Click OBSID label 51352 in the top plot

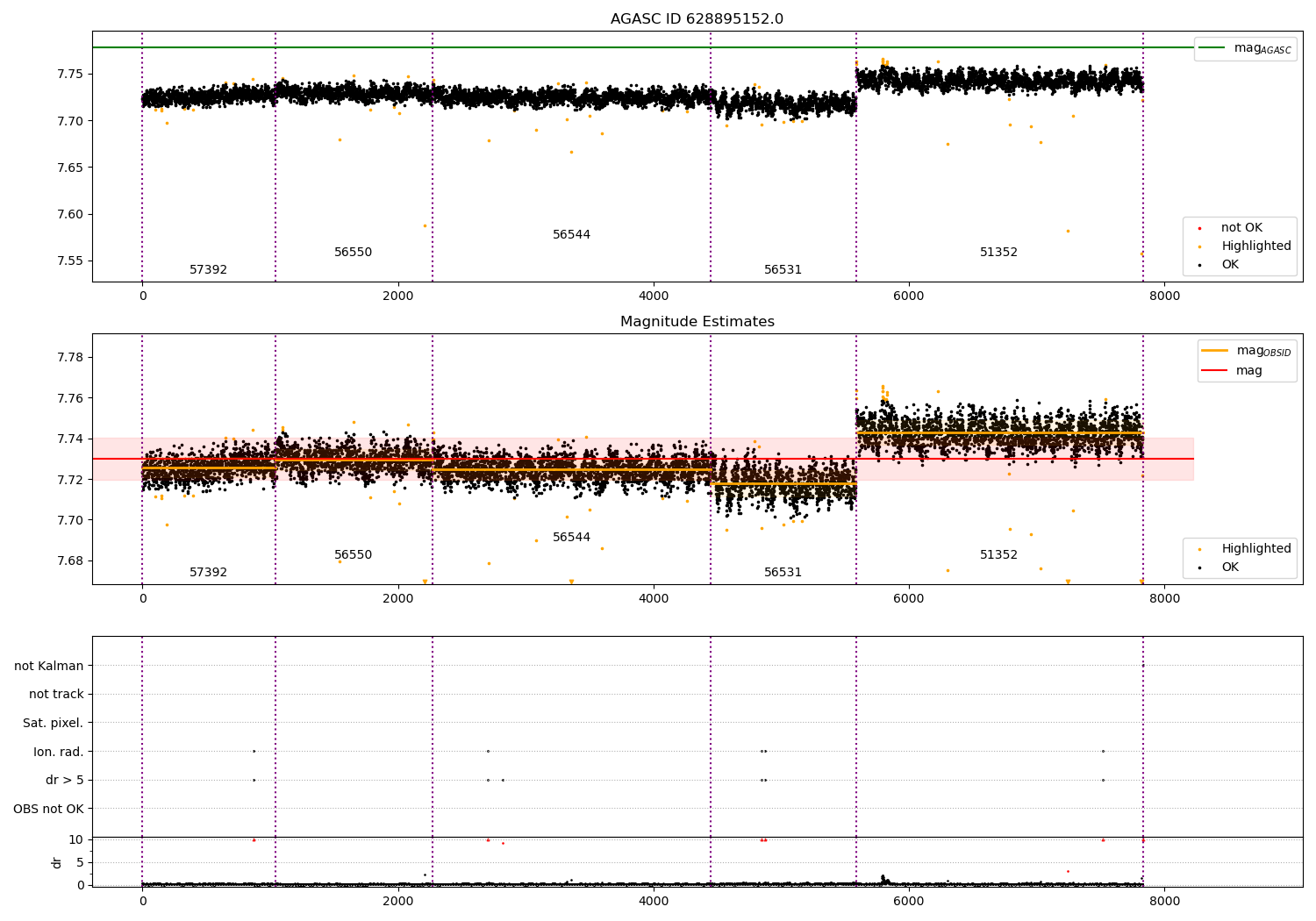(998, 253)
